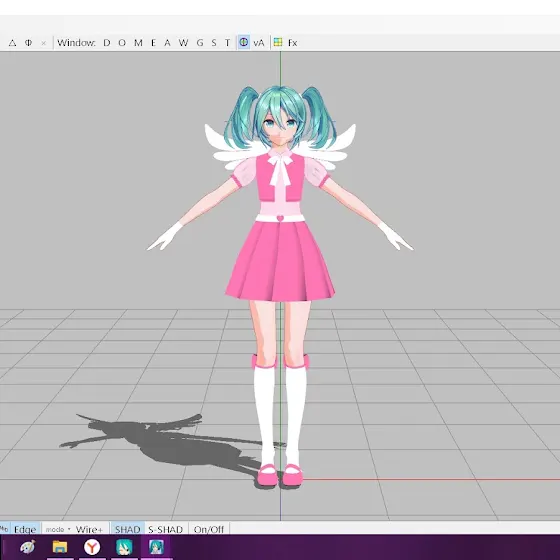The image size is (560, 560).
Task: Click the model's teal-haired head in viewport
Action: pyautogui.click(x=279, y=116)
